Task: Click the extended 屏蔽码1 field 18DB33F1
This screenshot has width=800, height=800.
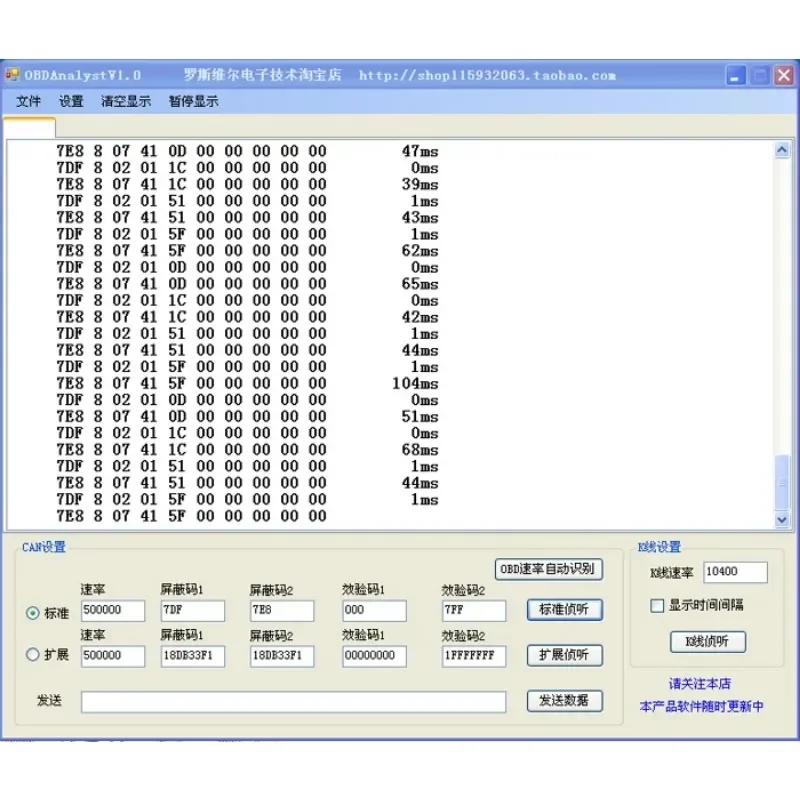Action: (x=193, y=656)
